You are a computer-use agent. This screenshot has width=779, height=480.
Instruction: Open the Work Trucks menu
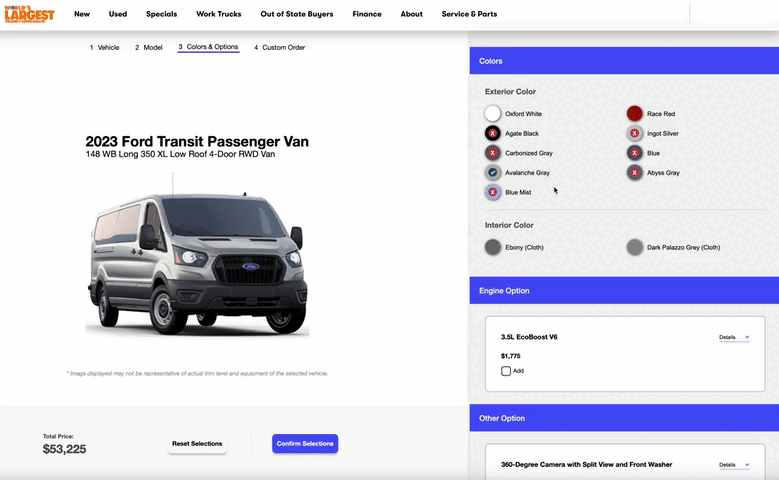point(219,14)
